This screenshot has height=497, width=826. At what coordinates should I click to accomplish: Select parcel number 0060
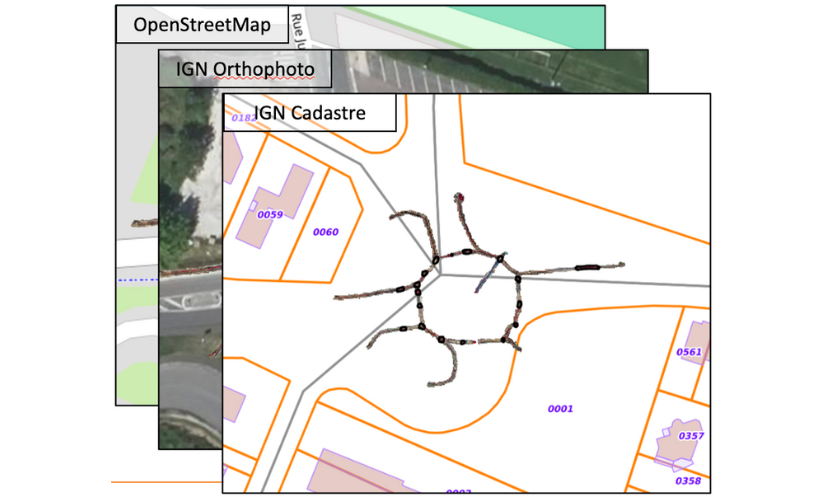pyautogui.click(x=326, y=232)
